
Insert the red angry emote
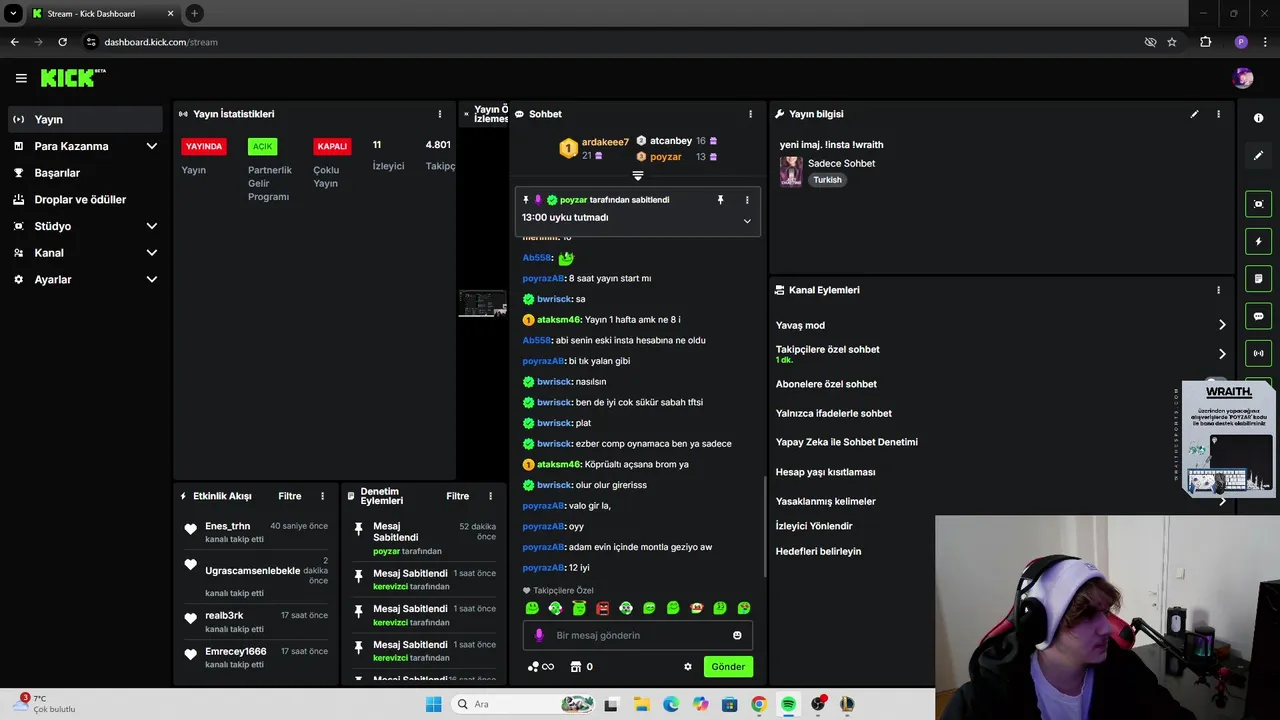click(602, 608)
